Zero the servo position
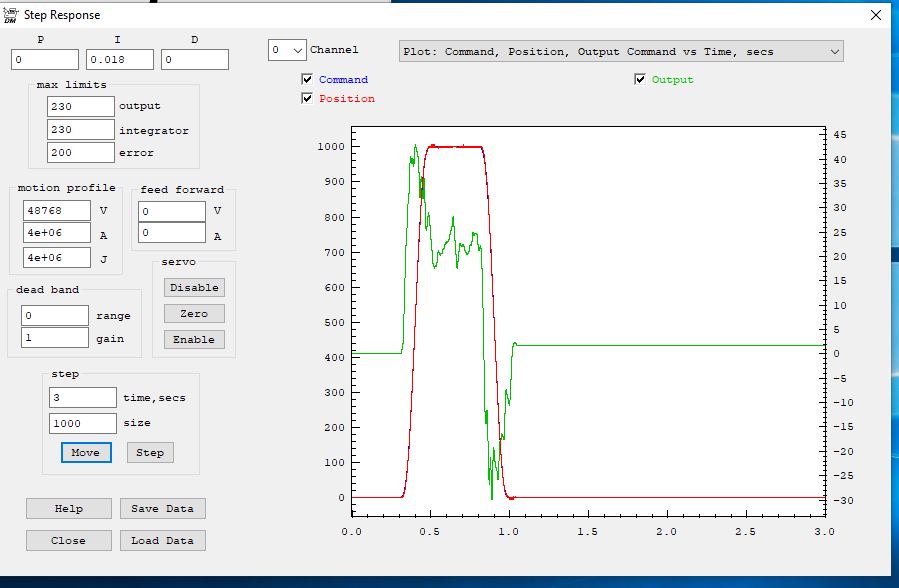The height and width of the screenshot is (588, 899). coord(194,313)
